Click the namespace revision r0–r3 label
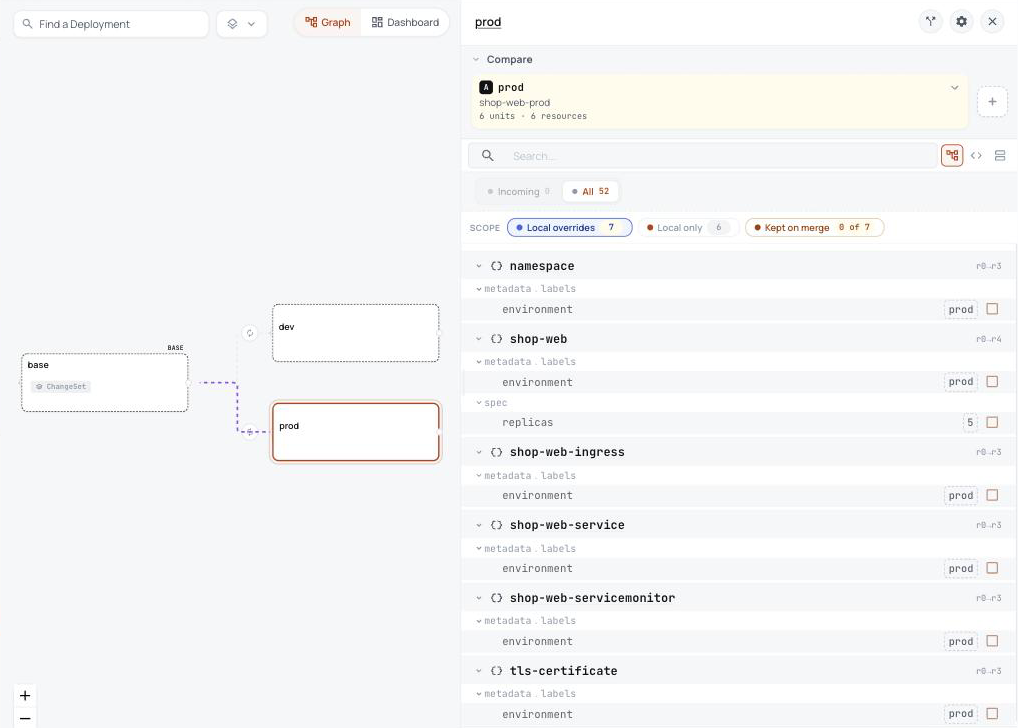Image resolution: width=1018 pixels, height=728 pixels. pyautogui.click(x=988, y=266)
